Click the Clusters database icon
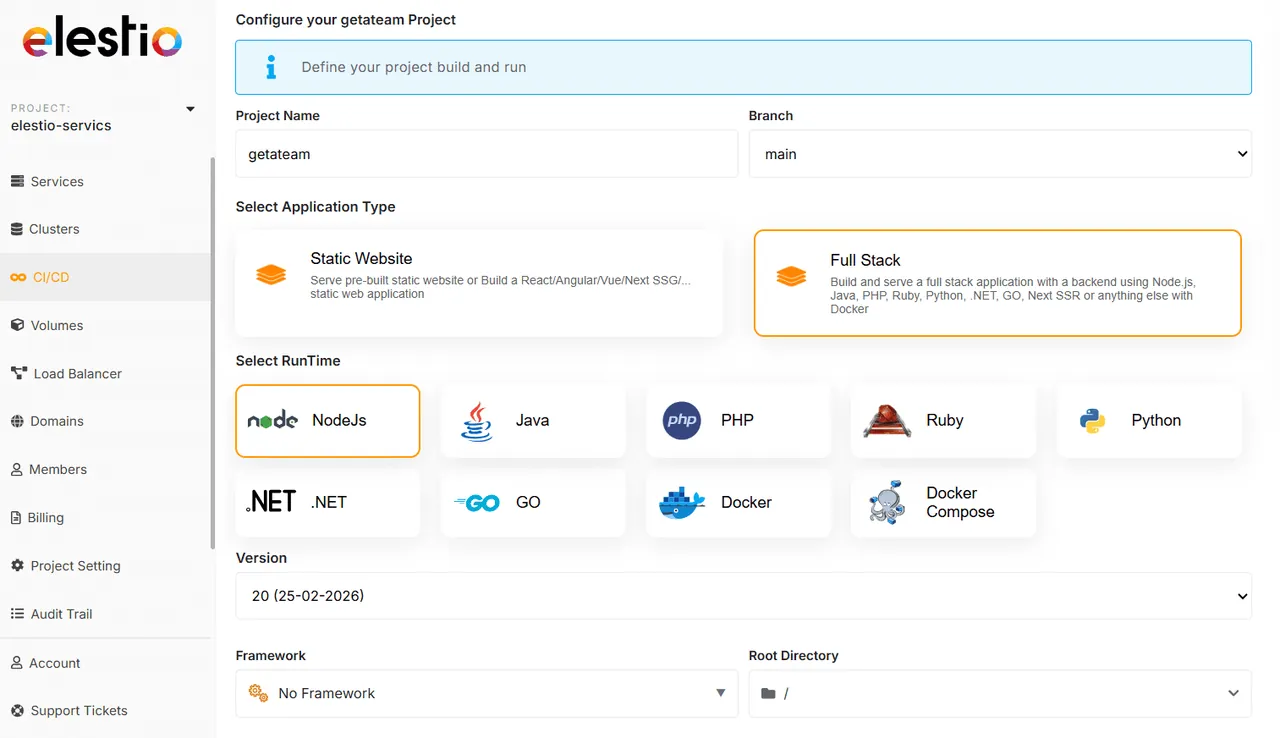This screenshot has height=738, width=1280. pos(16,229)
